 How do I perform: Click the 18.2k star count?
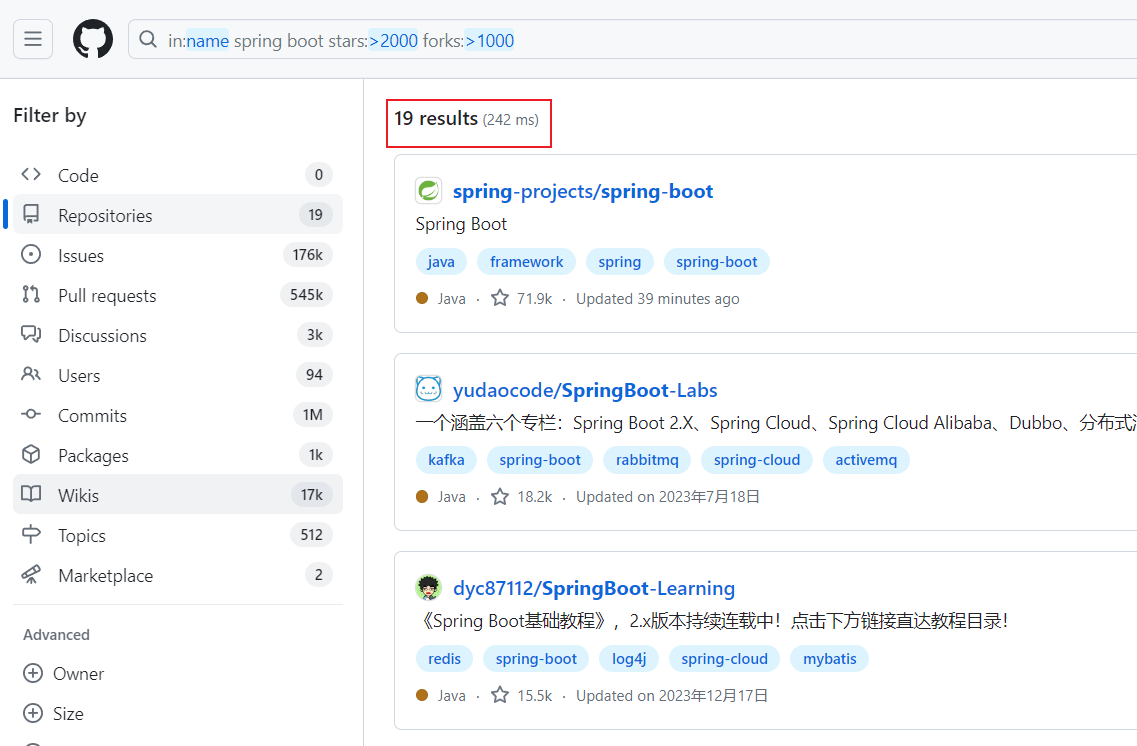click(x=521, y=497)
